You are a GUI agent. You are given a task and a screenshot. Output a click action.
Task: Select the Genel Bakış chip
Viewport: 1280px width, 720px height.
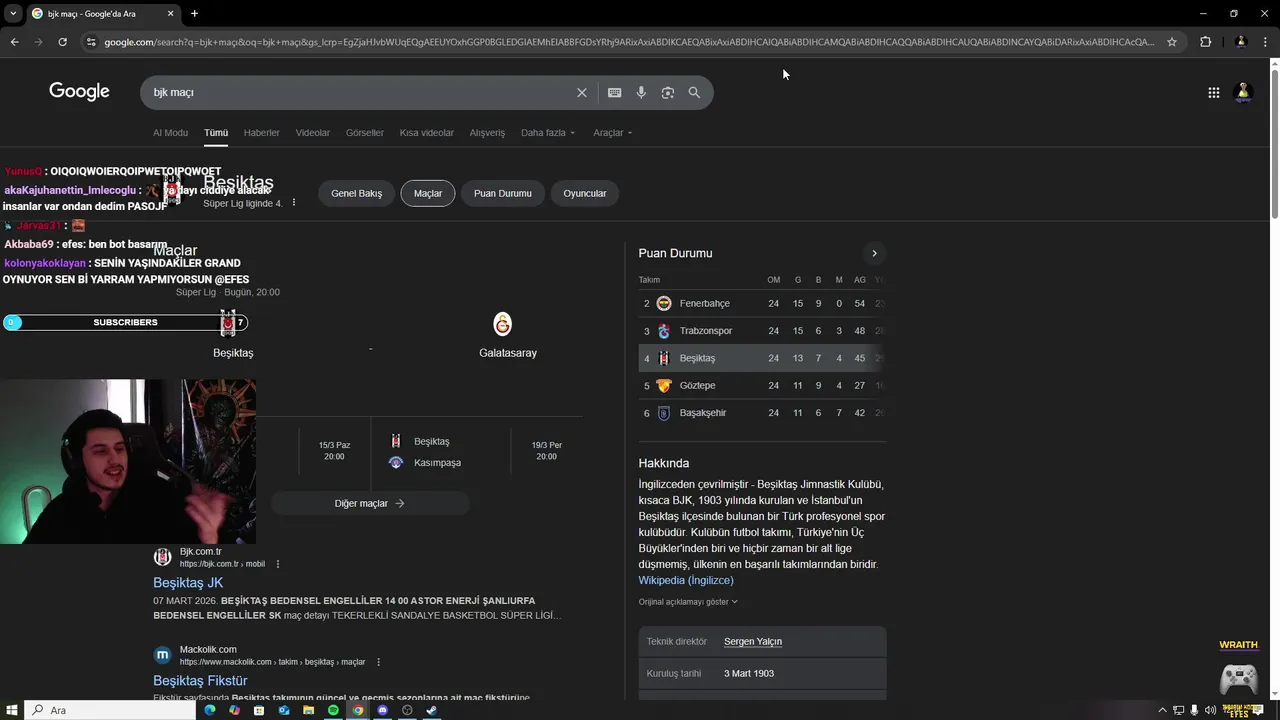357,193
